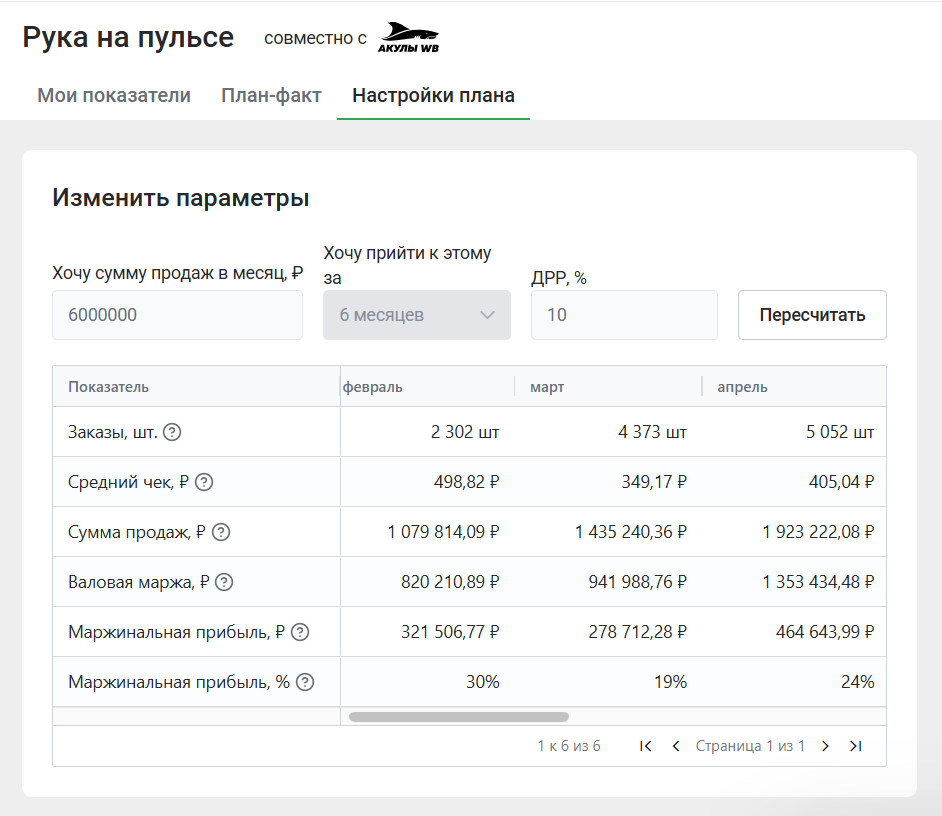The width and height of the screenshot is (942, 816).
Task: Select the Настройки плана tab
Action: point(432,95)
